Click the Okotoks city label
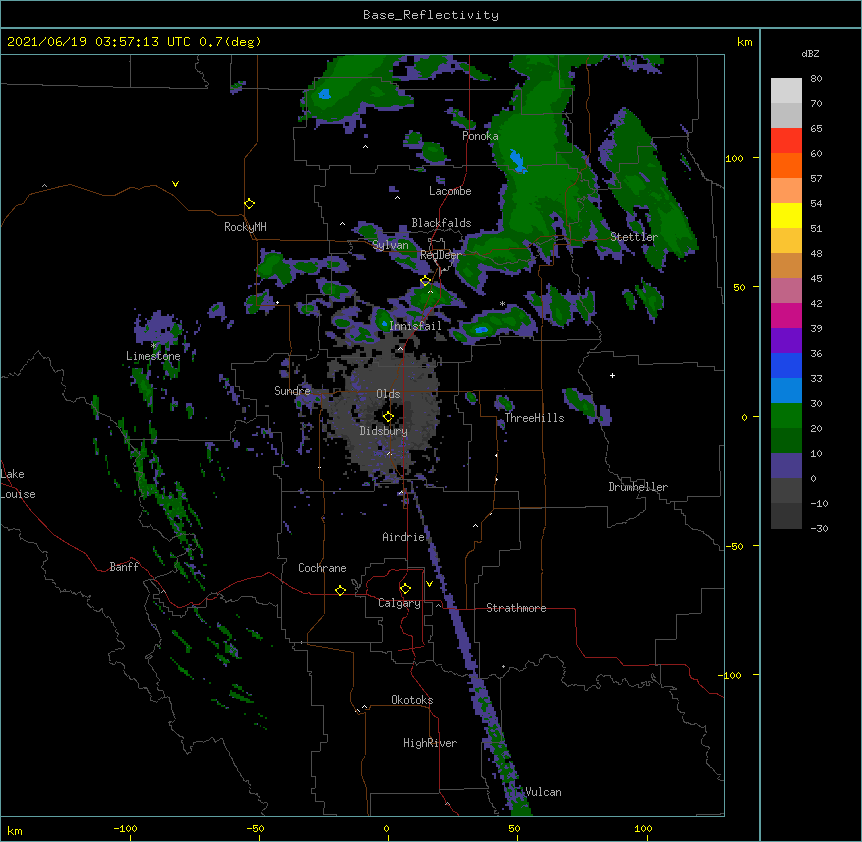 point(412,700)
